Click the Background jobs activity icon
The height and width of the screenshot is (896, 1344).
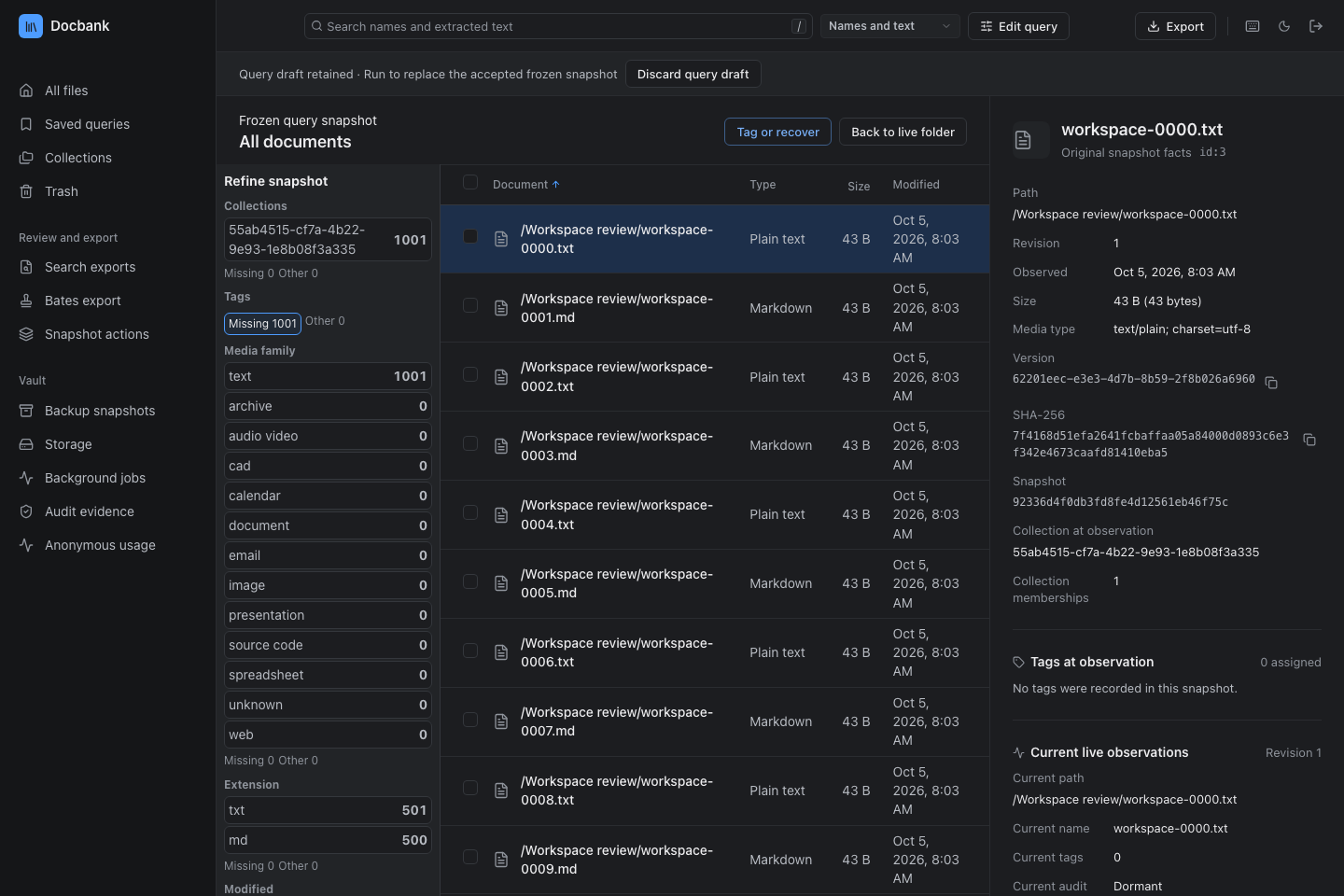[x=26, y=478]
